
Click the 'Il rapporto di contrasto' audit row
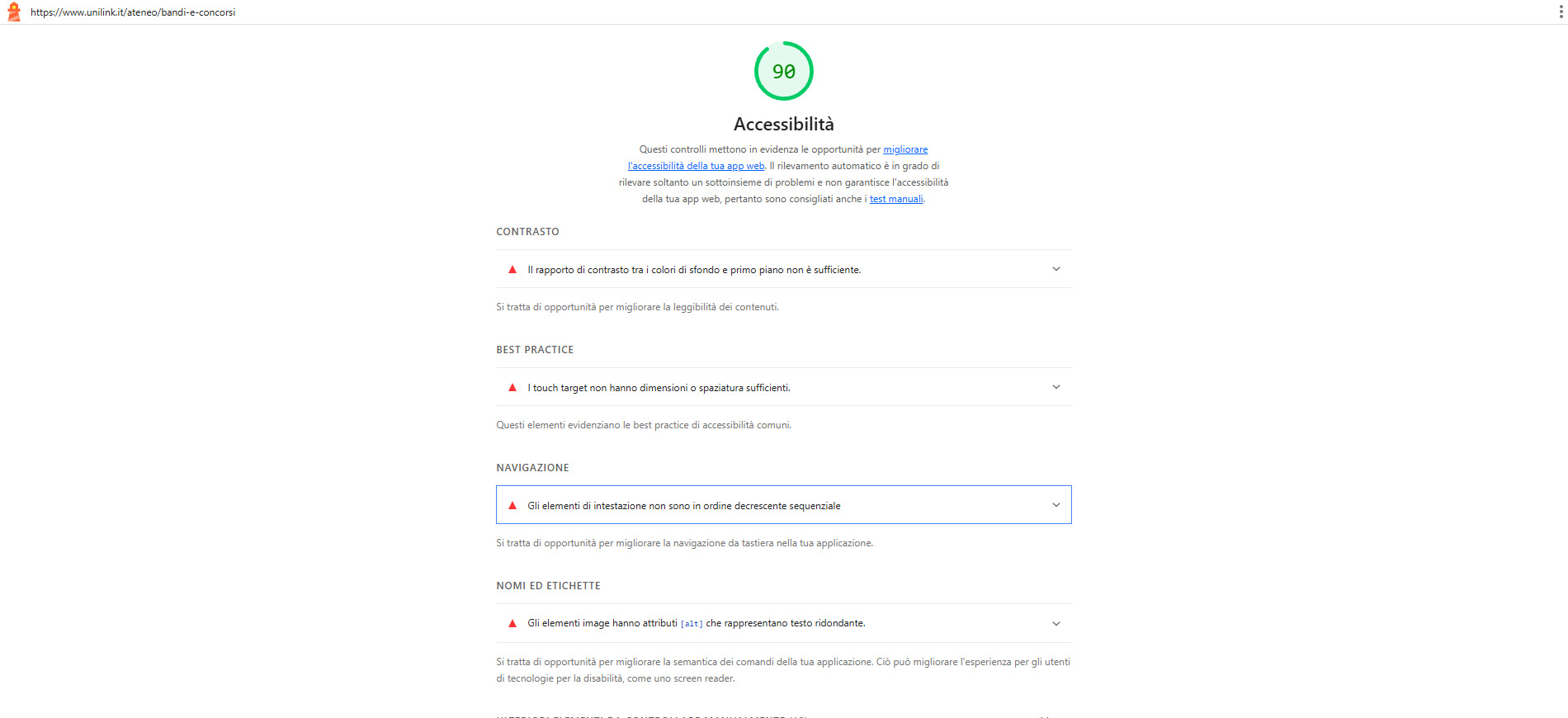pyautogui.click(x=784, y=269)
